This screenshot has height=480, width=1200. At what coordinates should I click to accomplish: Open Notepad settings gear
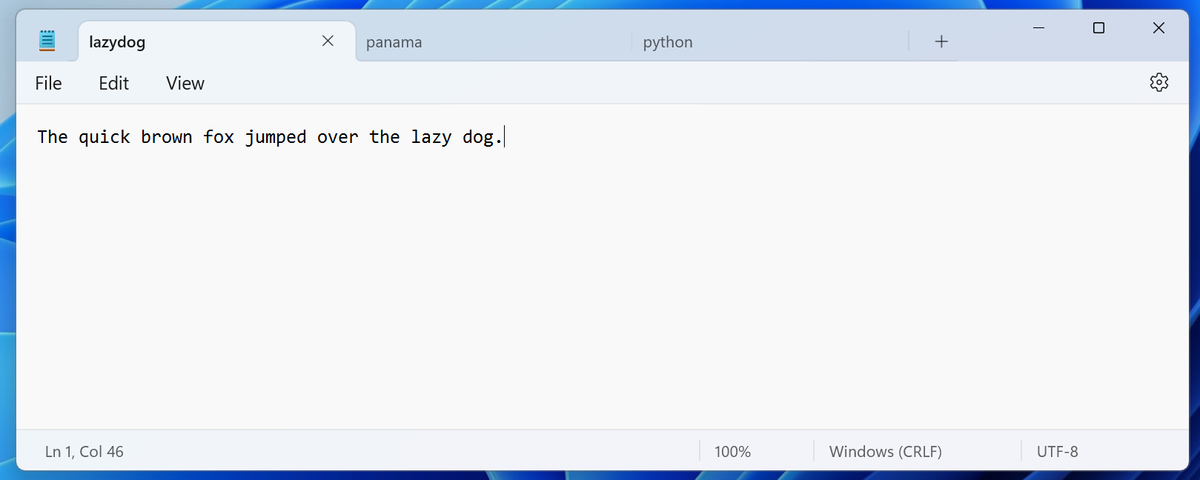[x=1159, y=83]
